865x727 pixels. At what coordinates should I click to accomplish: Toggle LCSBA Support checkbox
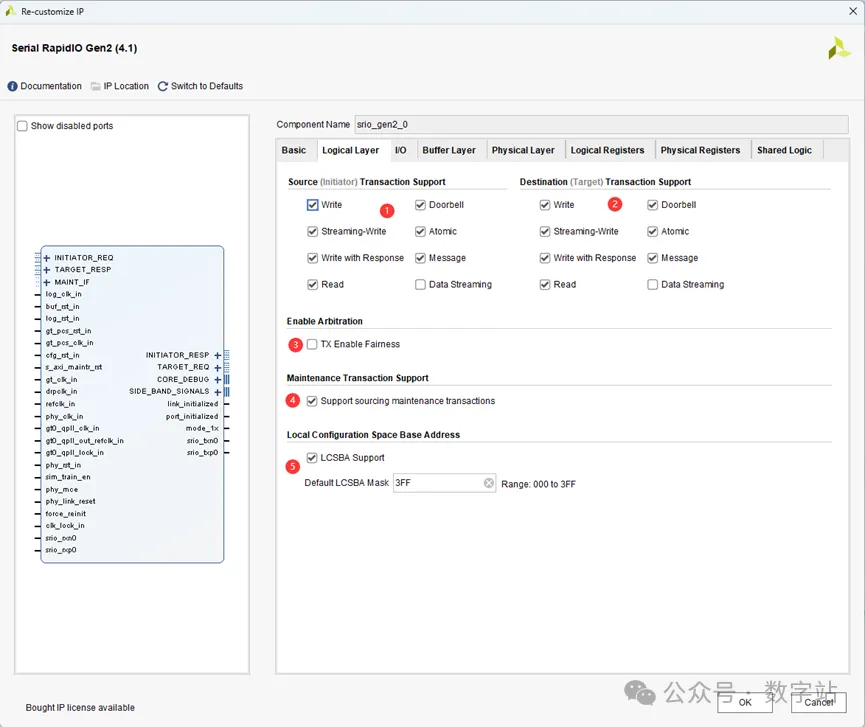[x=312, y=458]
